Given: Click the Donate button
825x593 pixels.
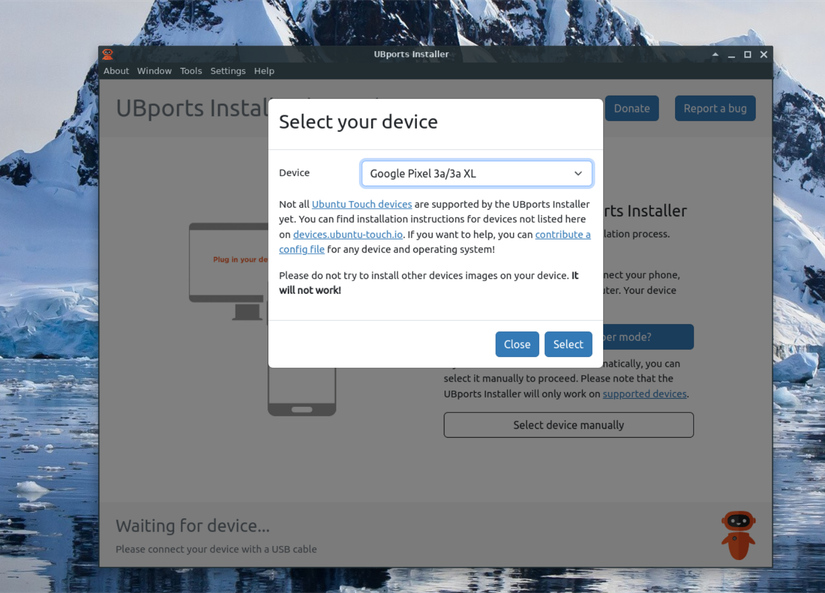Looking at the screenshot, I should pyautogui.click(x=631, y=108).
